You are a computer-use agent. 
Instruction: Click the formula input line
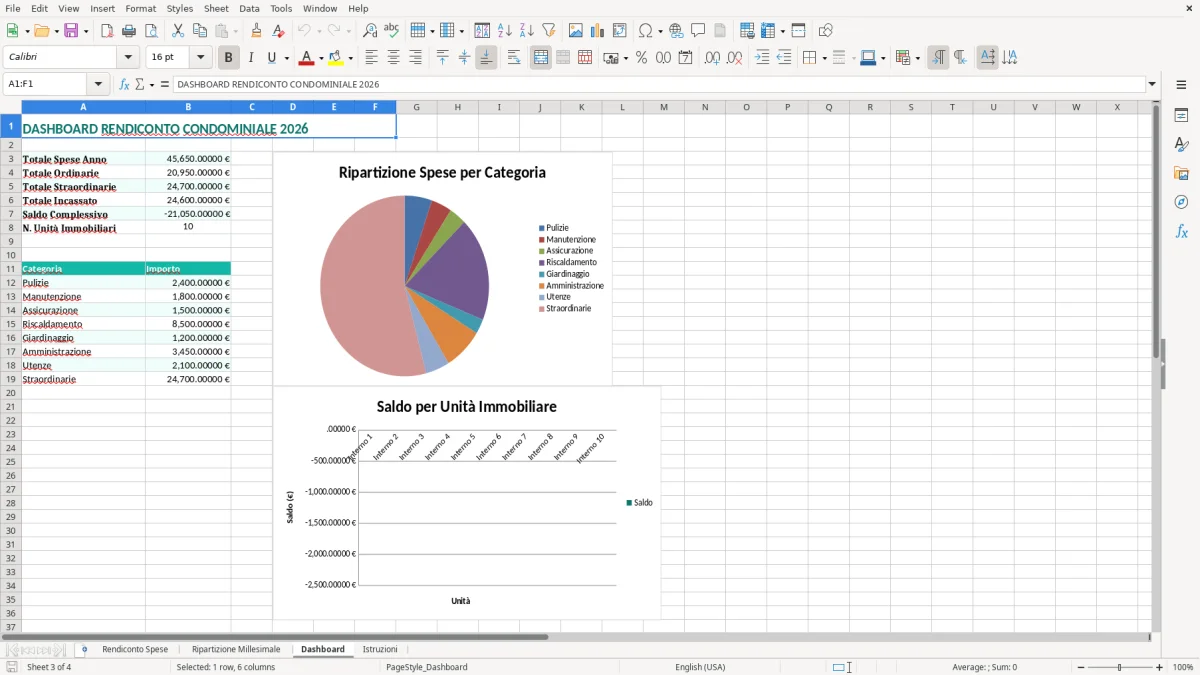point(659,84)
